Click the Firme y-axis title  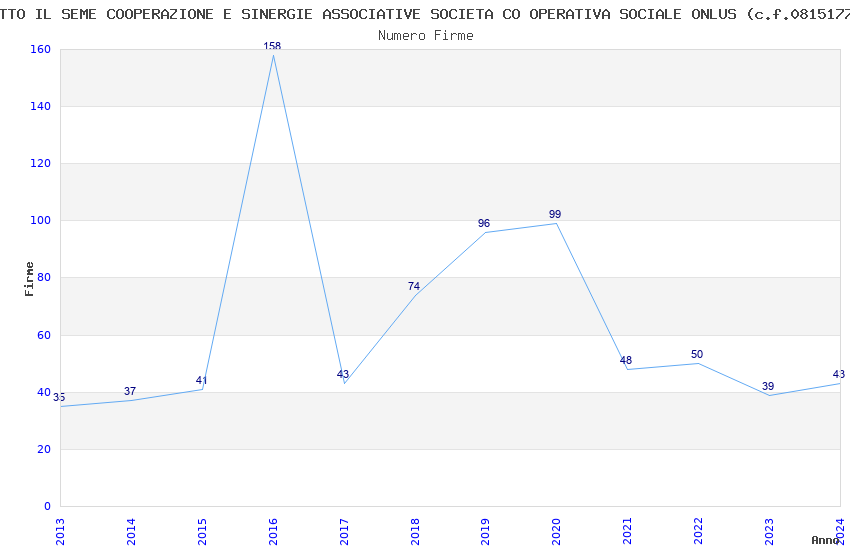(29, 279)
